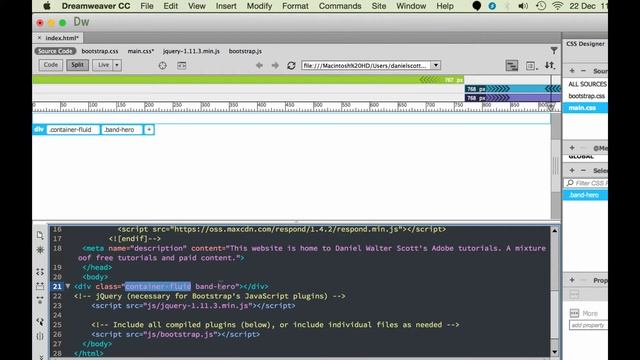Click the .container-fluid class tag
Viewport: 640px width, 360px height.
tap(72, 129)
